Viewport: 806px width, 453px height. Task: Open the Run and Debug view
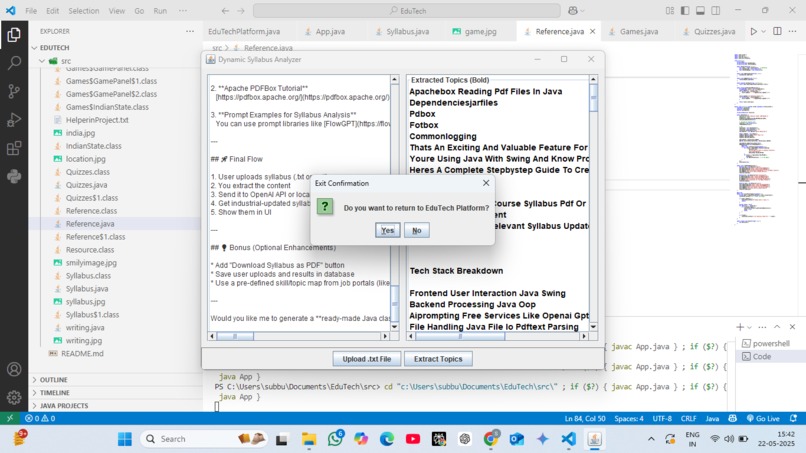pyautogui.click(x=14, y=120)
